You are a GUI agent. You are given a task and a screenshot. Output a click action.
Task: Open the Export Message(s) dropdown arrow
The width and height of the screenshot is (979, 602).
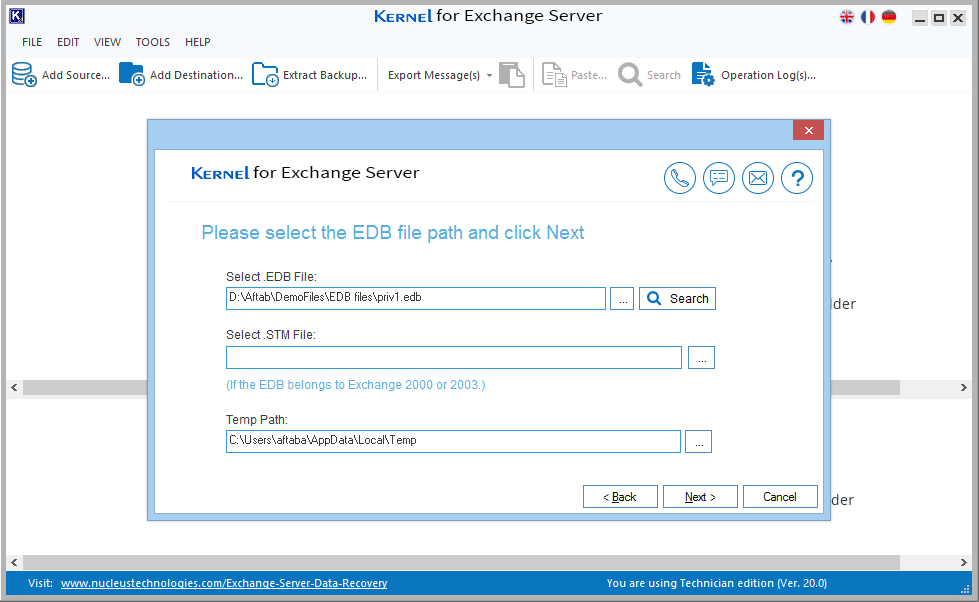[x=490, y=76]
